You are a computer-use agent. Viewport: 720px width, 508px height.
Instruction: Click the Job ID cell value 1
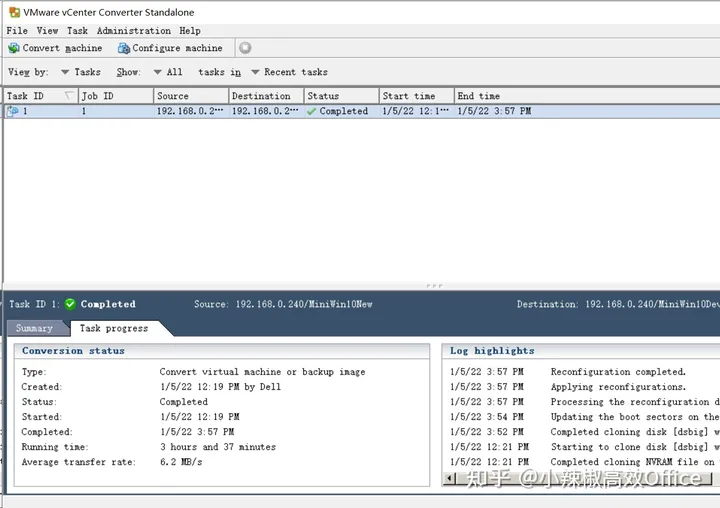[84, 111]
